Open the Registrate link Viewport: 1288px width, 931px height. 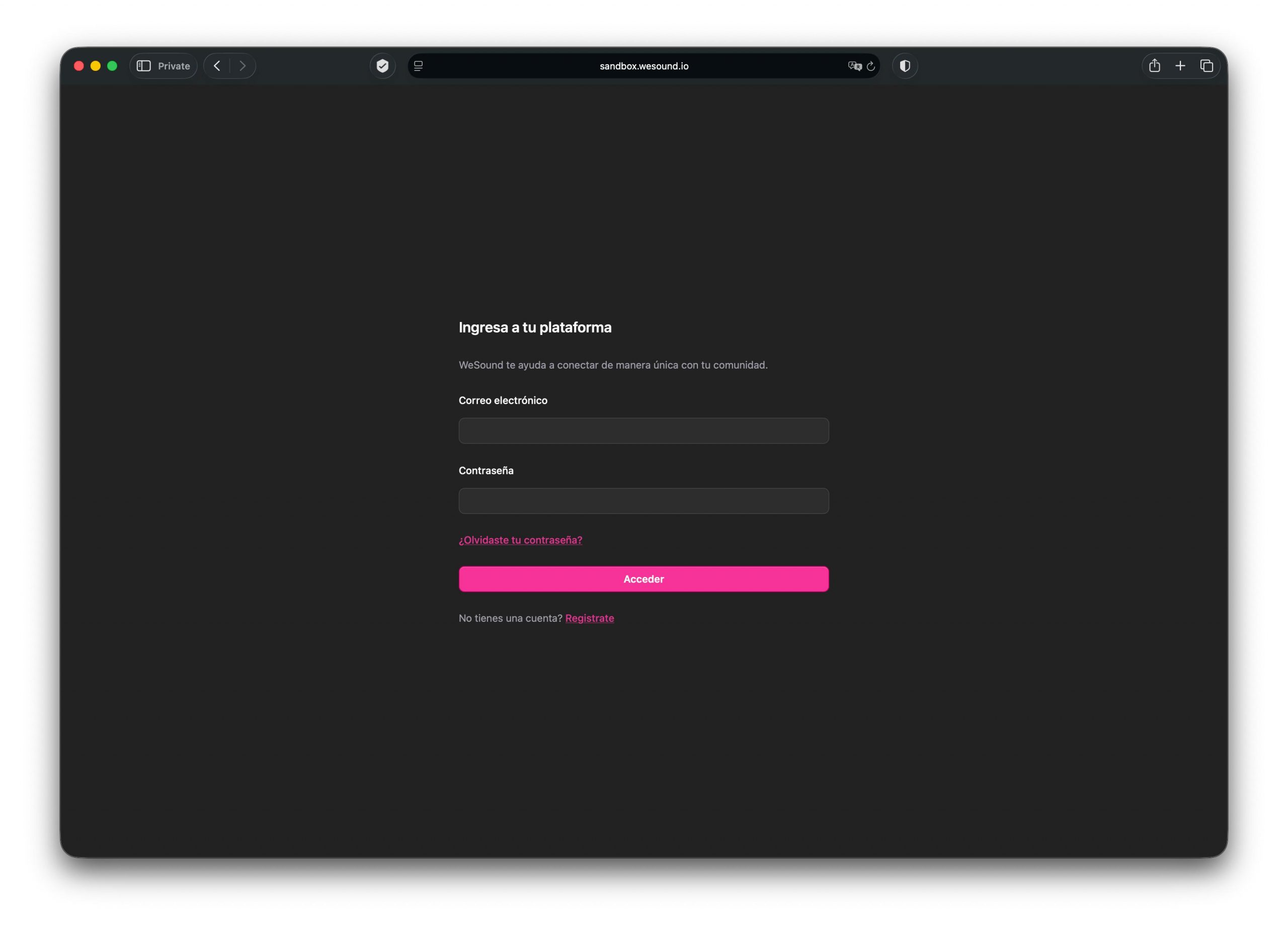(x=590, y=618)
